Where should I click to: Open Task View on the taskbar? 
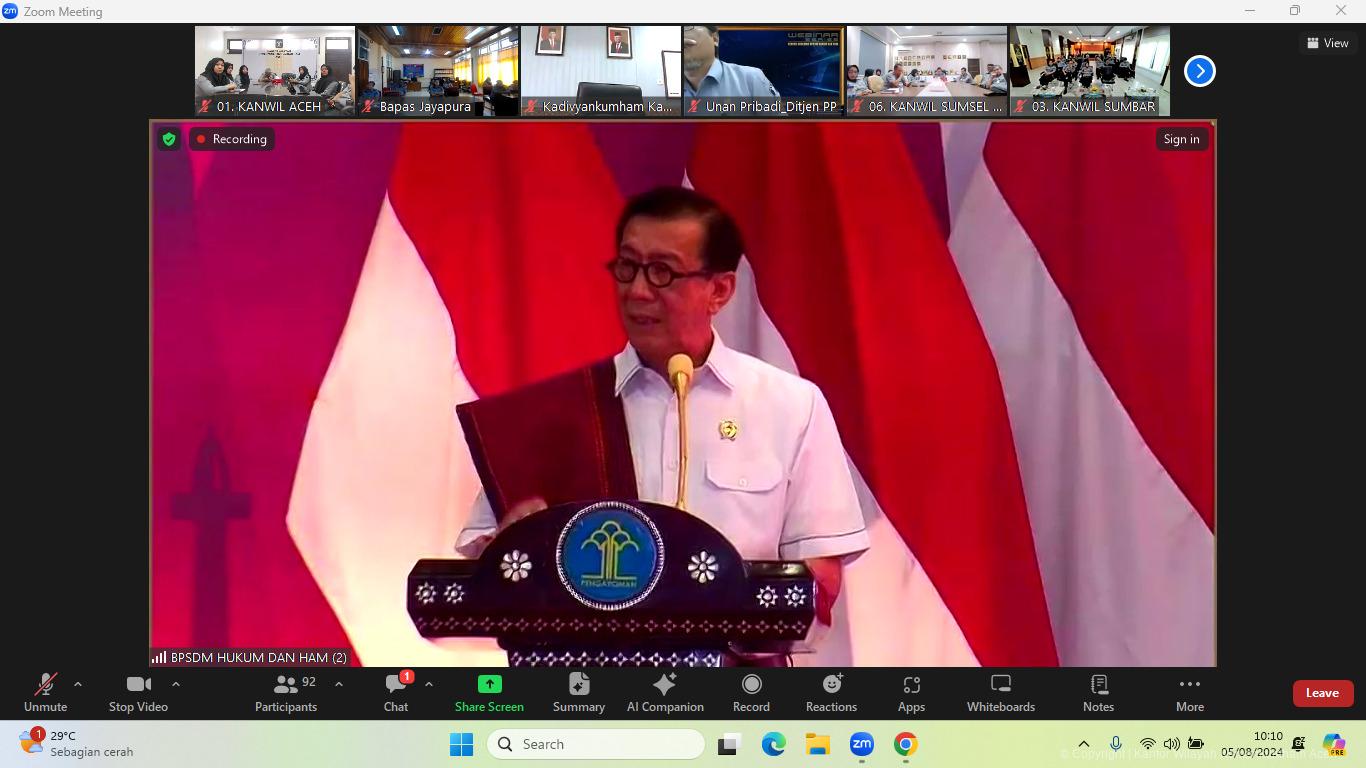(730, 744)
